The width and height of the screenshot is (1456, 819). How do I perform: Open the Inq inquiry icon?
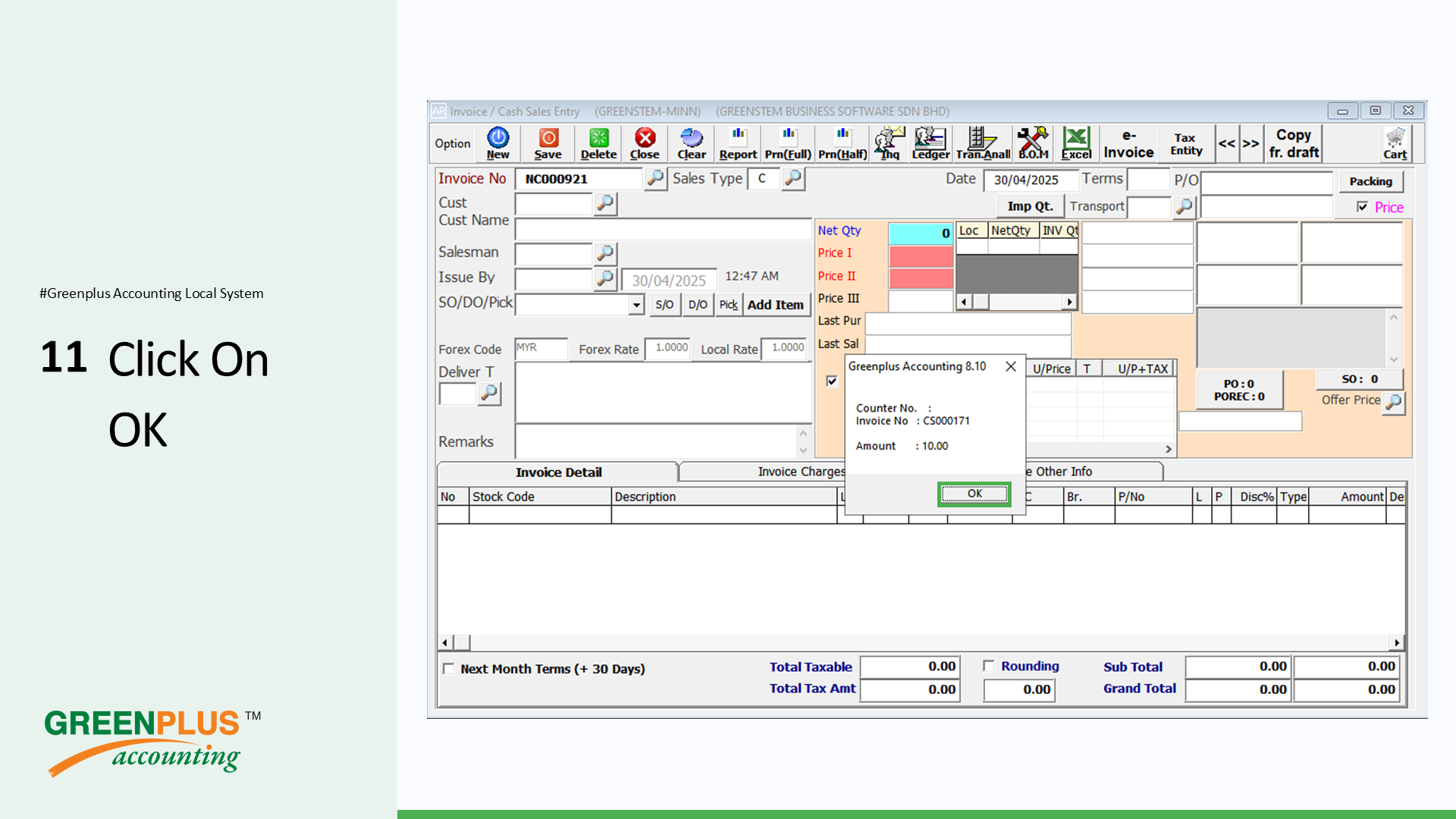pos(890,143)
